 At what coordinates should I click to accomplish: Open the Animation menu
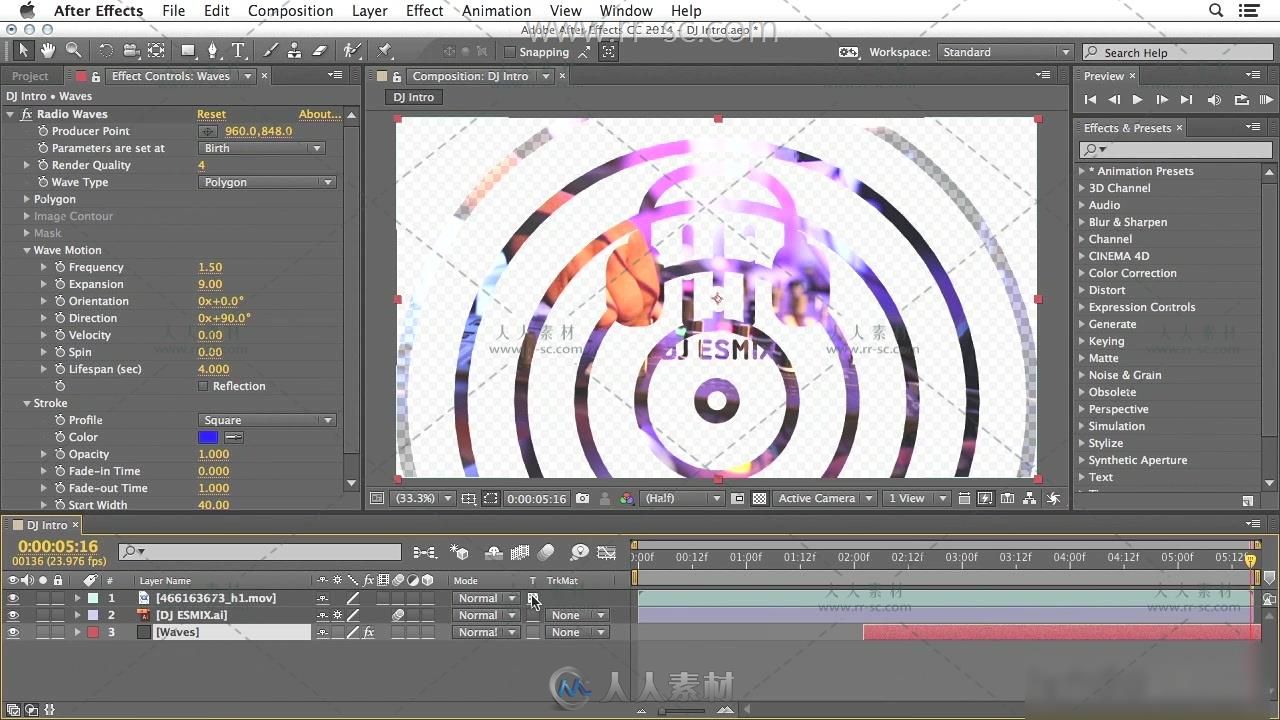point(496,10)
